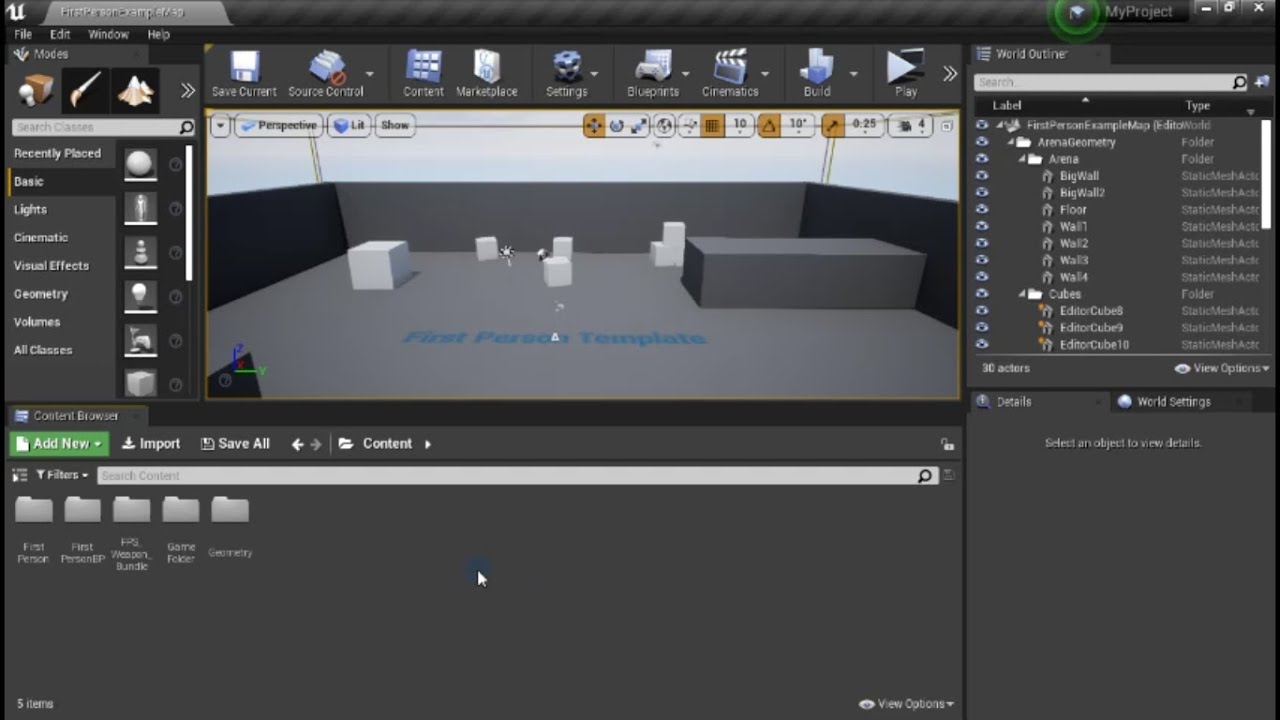
Task: Open Filters dropdown in Content Browser
Action: pyautogui.click(x=62, y=475)
